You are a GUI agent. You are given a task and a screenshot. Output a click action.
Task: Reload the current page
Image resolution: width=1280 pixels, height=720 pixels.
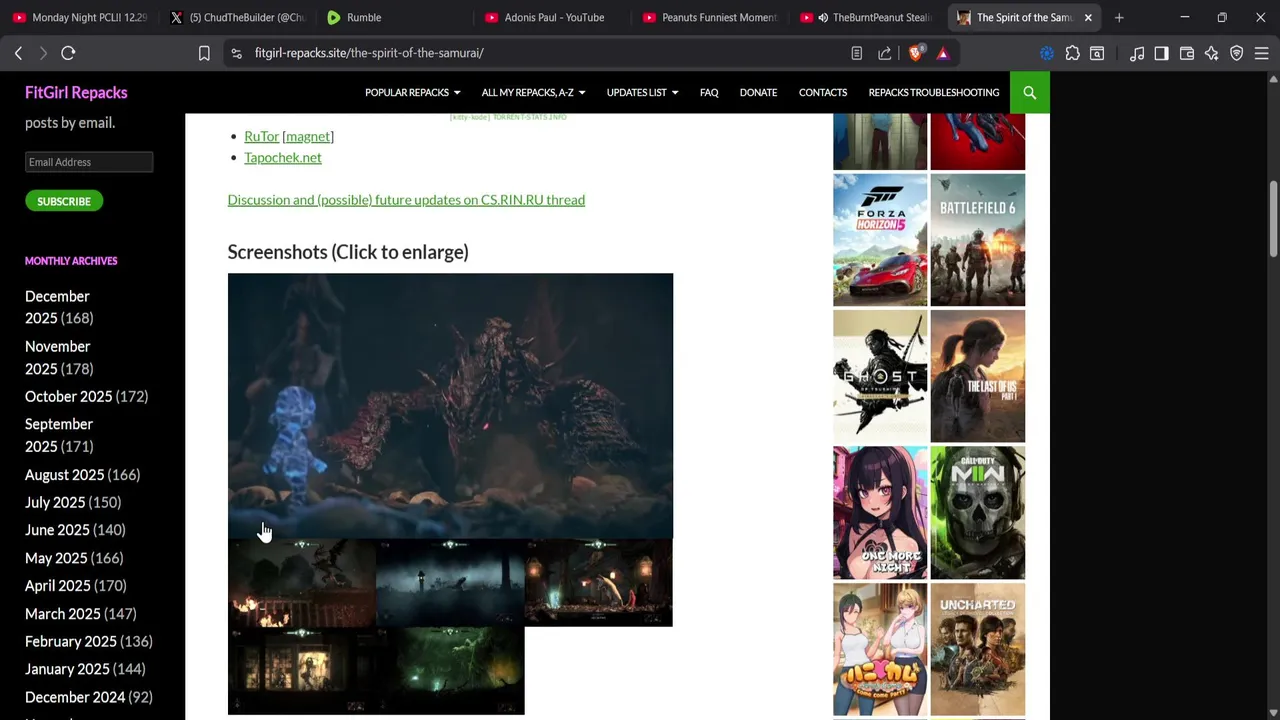coord(68,53)
